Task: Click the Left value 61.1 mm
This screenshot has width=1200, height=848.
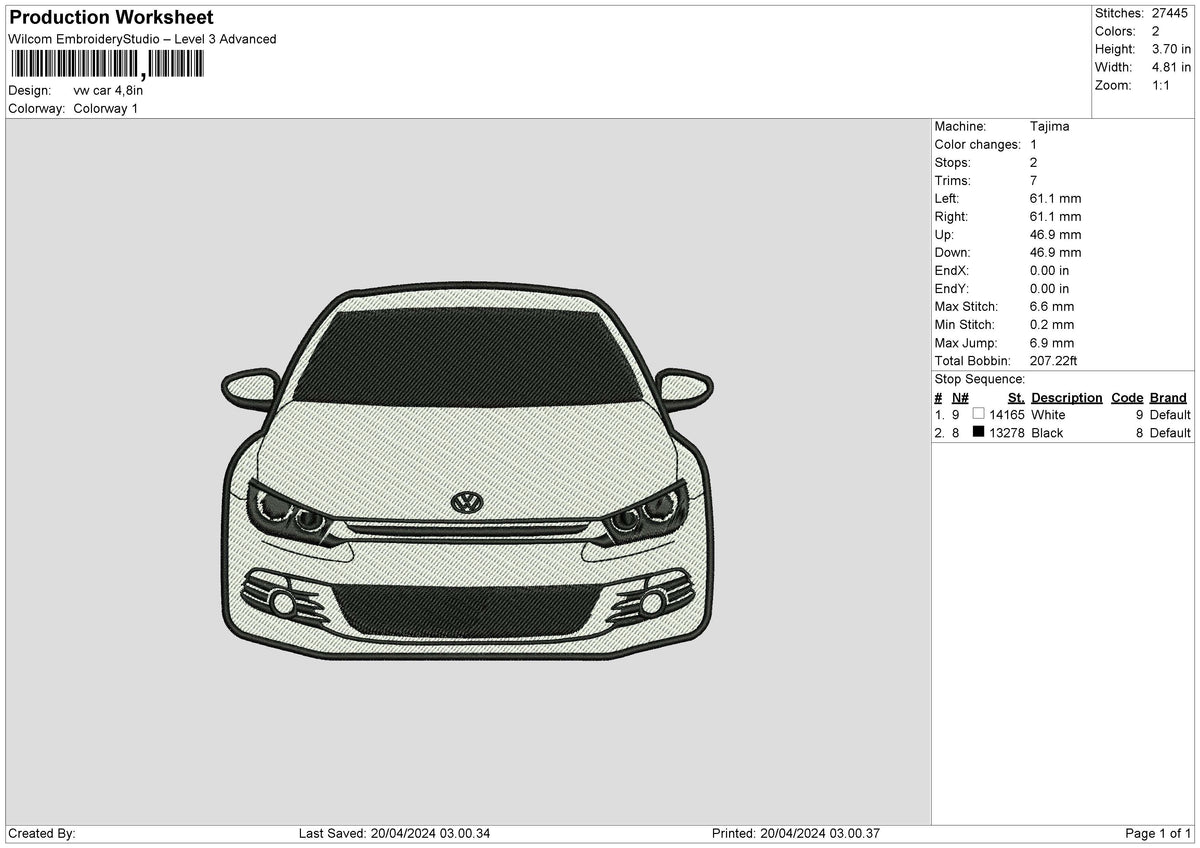Action: tap(1055, 198)
